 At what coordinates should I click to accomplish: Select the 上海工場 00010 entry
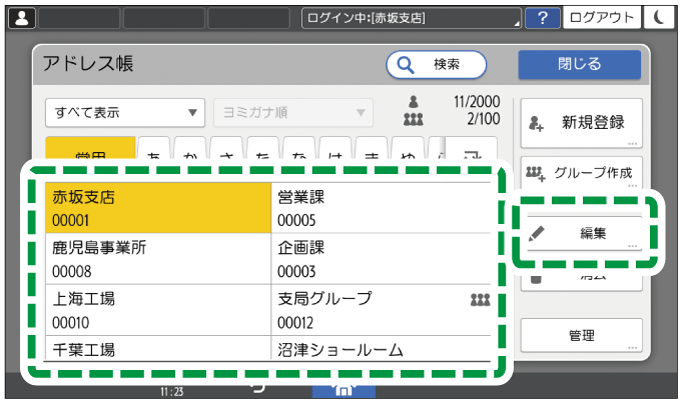tap(158, 310)
